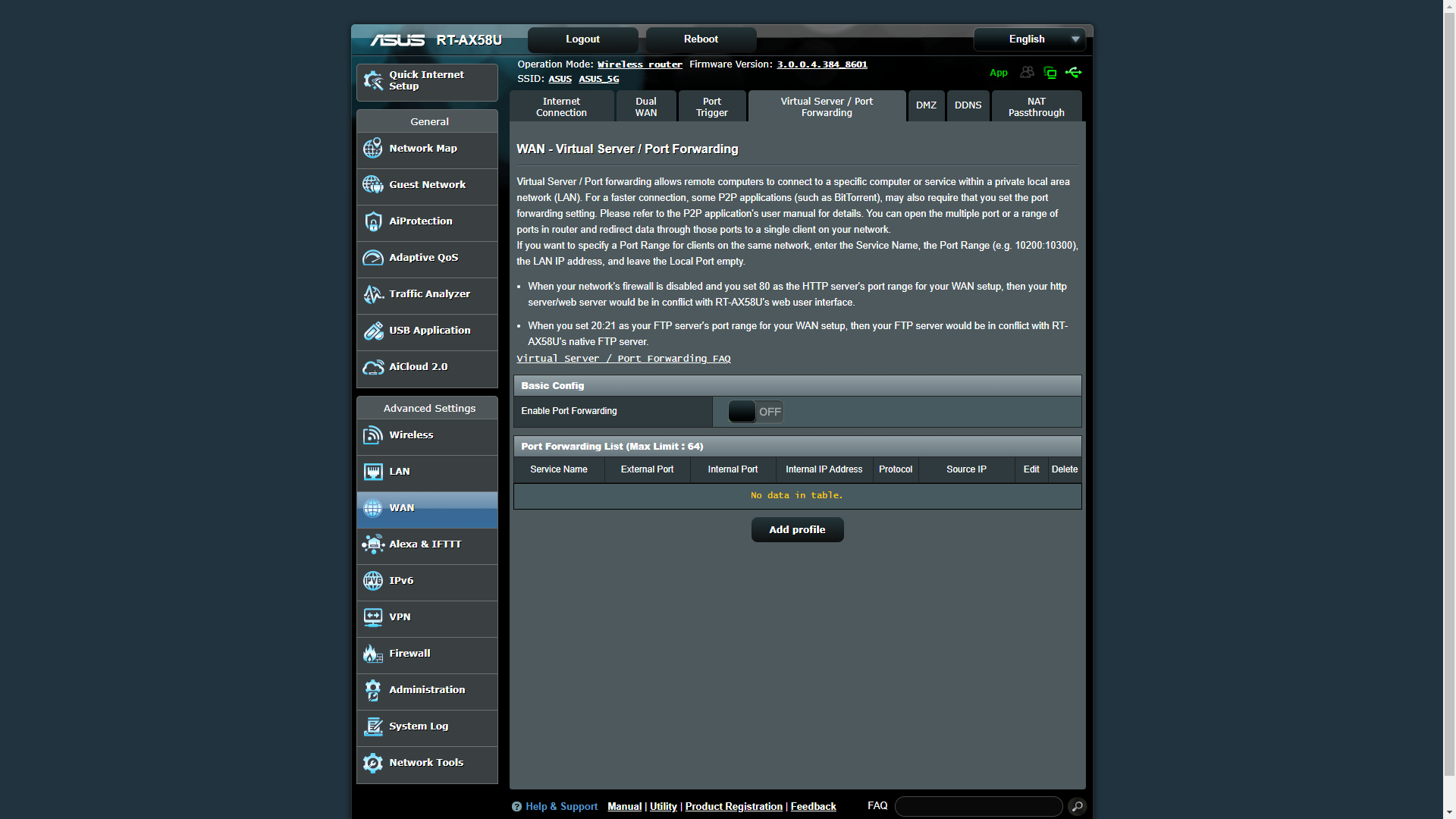Click the FAQ search input field
Image resolution: width=1456 pixels, height=819 pixels.
tap(978, 807)
